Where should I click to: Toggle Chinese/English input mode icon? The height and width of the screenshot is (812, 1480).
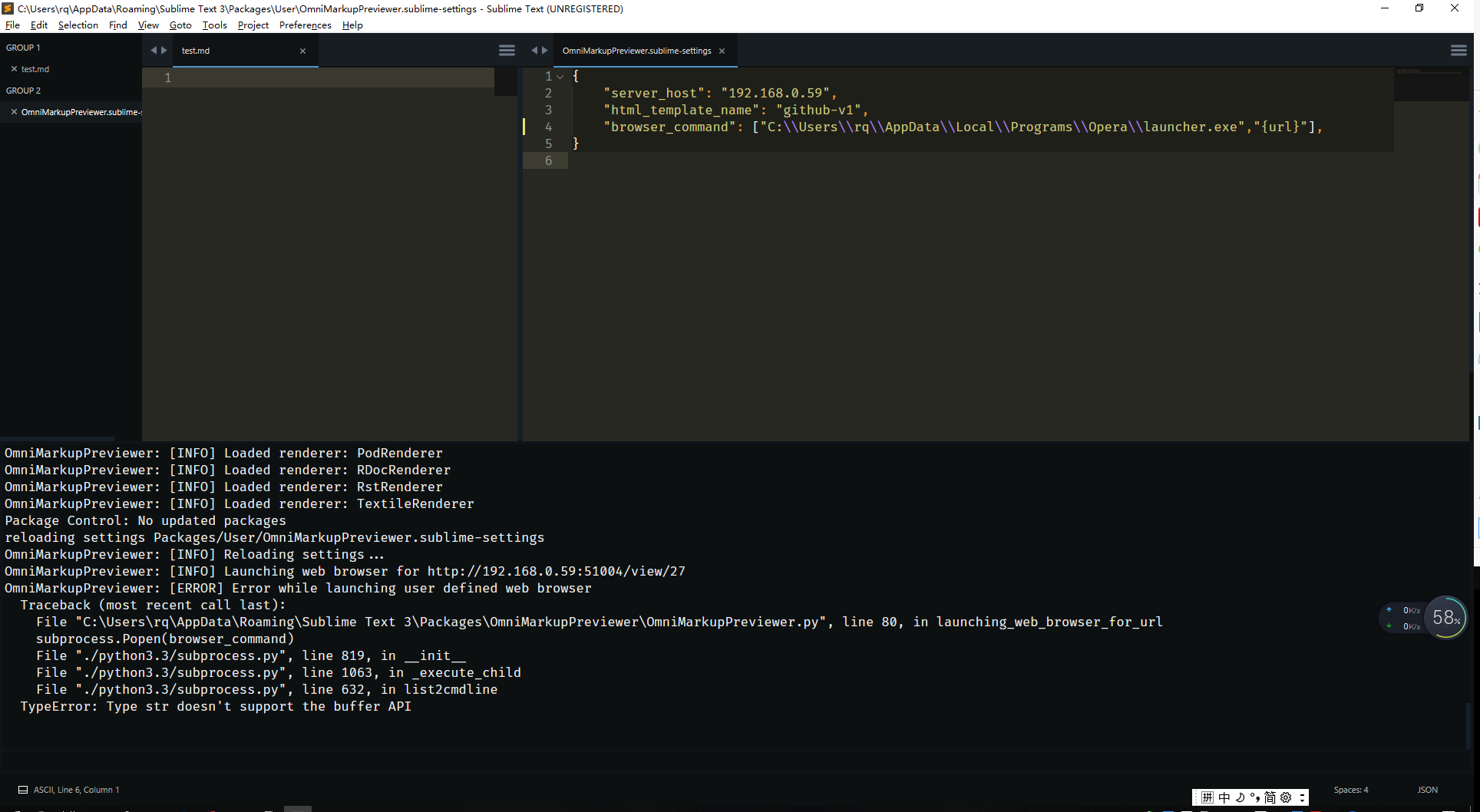tap(1224, 797)
